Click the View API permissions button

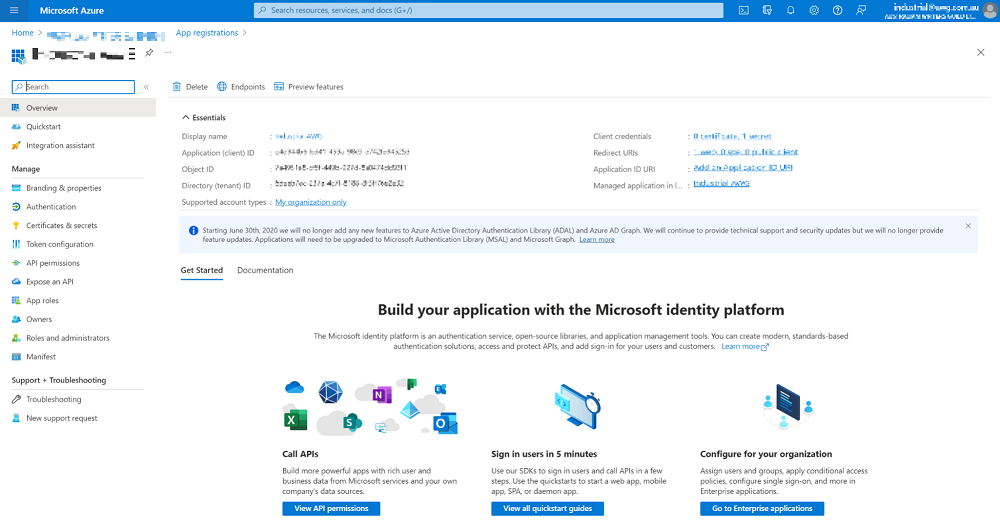pyautogui.click(x=331, y=508)
